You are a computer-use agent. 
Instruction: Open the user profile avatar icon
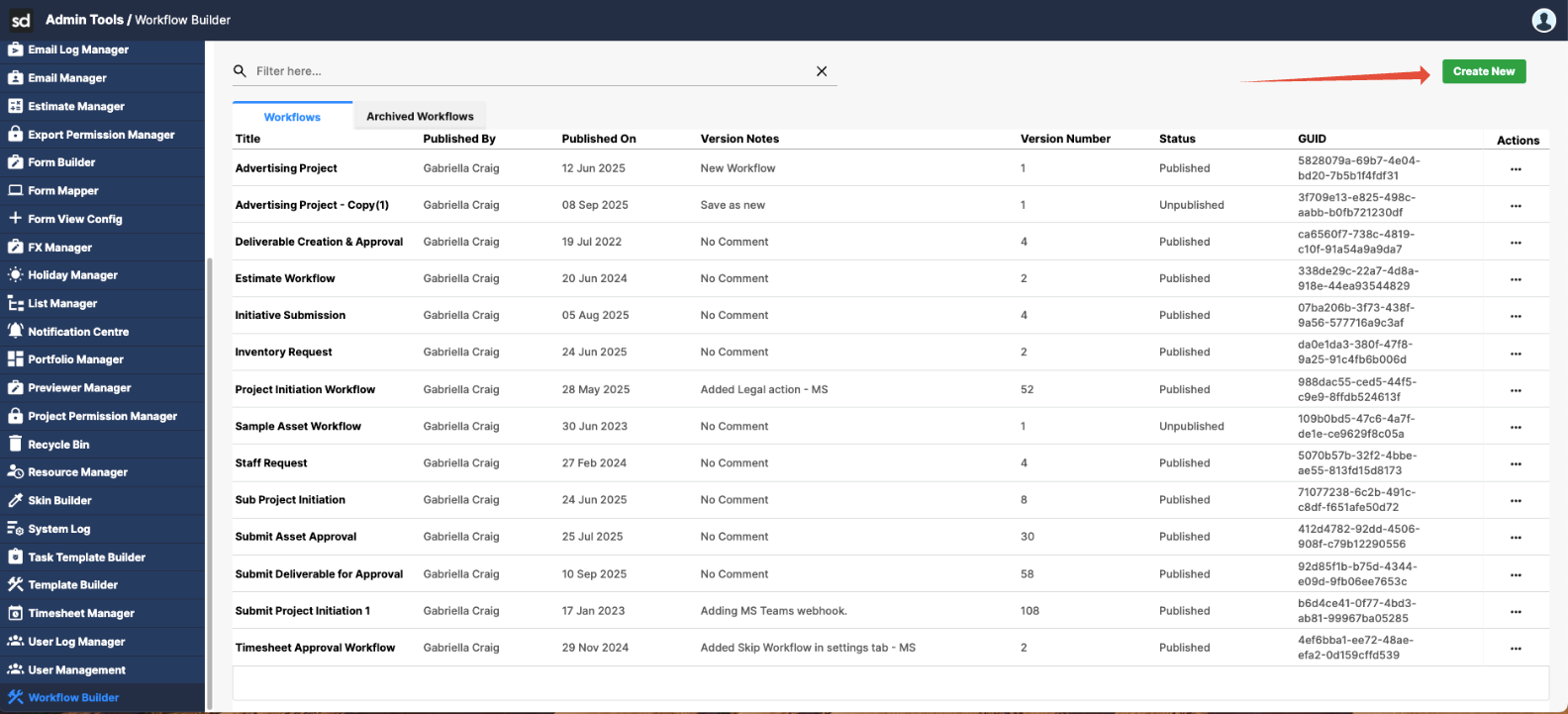click(x=1543, y=20)
